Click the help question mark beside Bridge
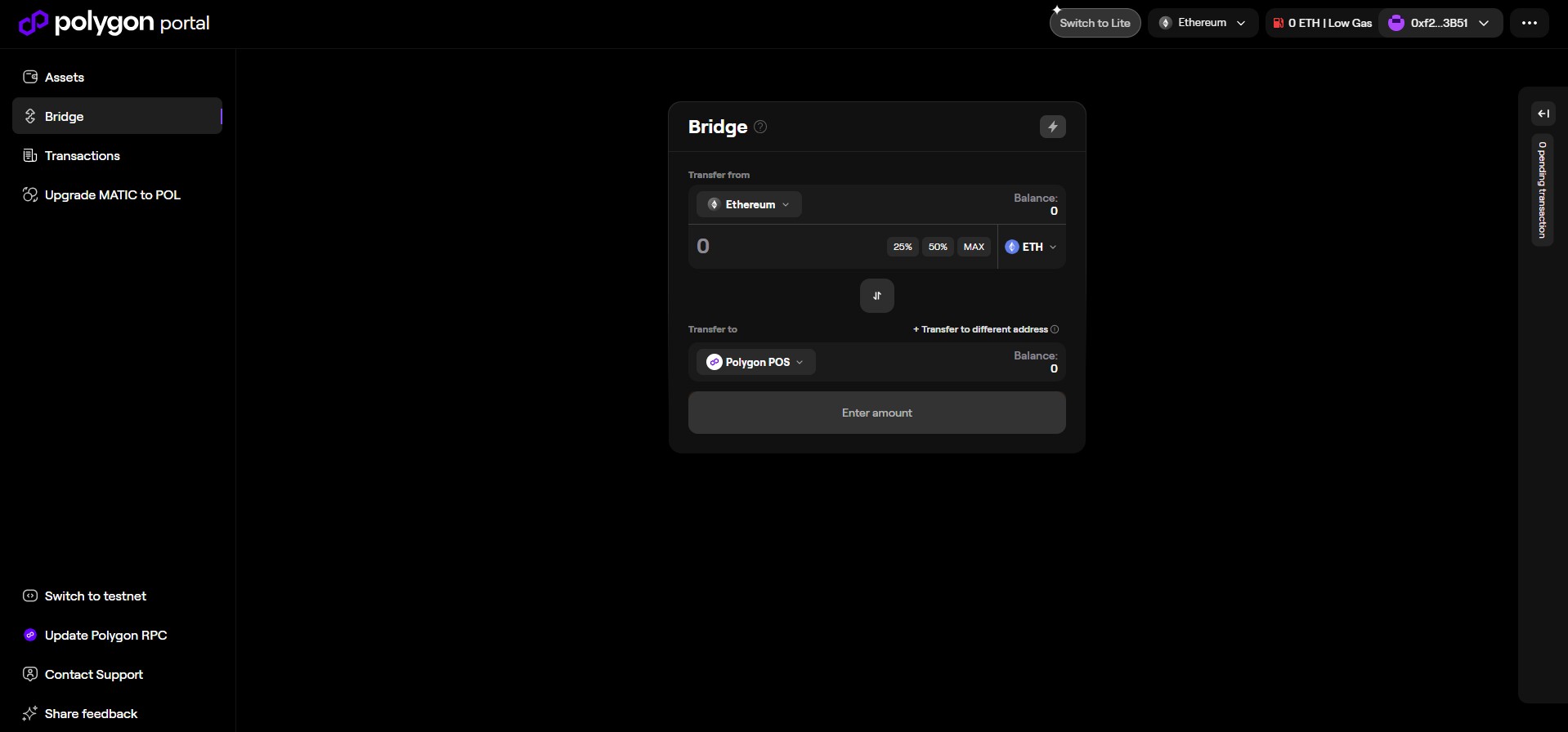The image size is (1568, 732). [x=760, y=127]
